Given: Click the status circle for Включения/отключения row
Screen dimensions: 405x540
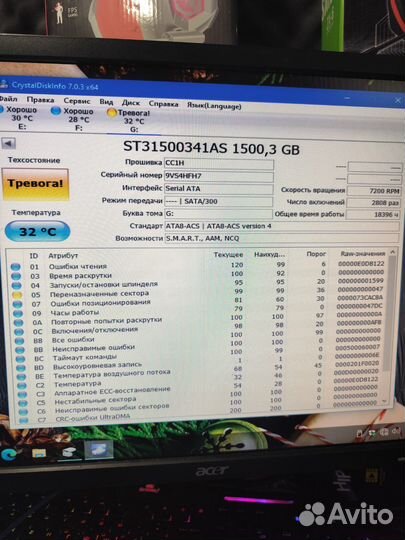Looking at the screenshot, I should pos(19,332).
